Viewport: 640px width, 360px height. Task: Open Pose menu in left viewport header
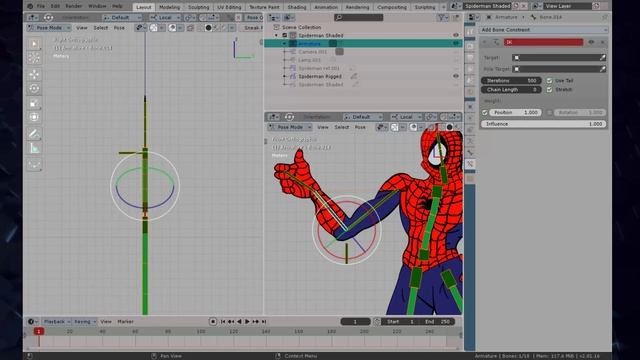pos(119,28)
